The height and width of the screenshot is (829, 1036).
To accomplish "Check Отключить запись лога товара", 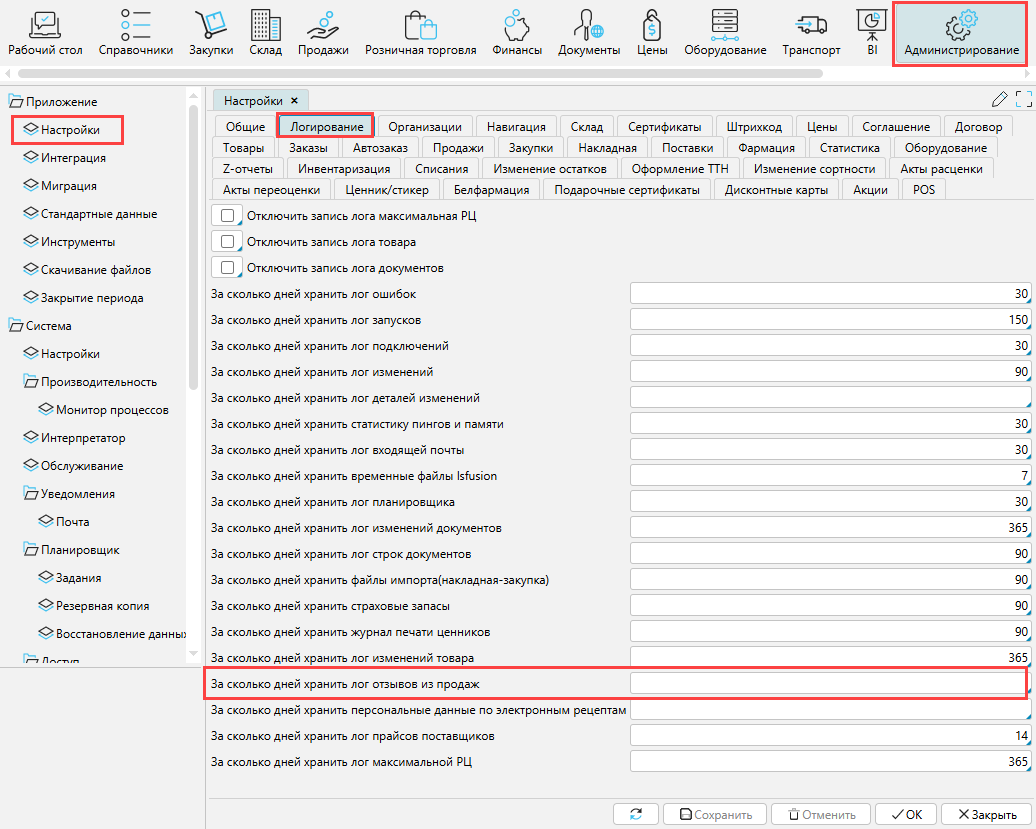I will (x=228, y=241).
